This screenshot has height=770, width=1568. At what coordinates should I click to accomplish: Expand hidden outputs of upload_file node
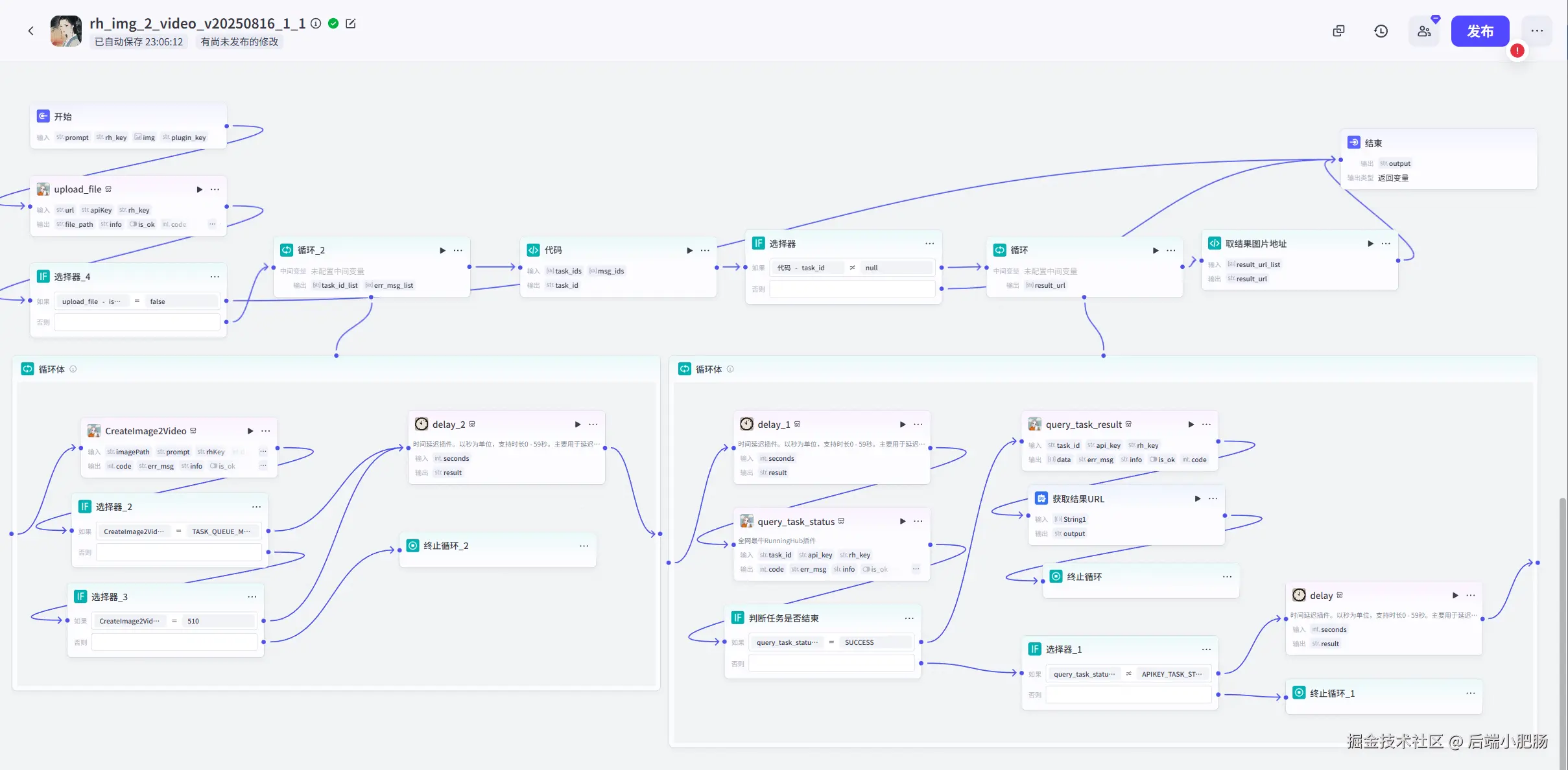pos(212,224)
